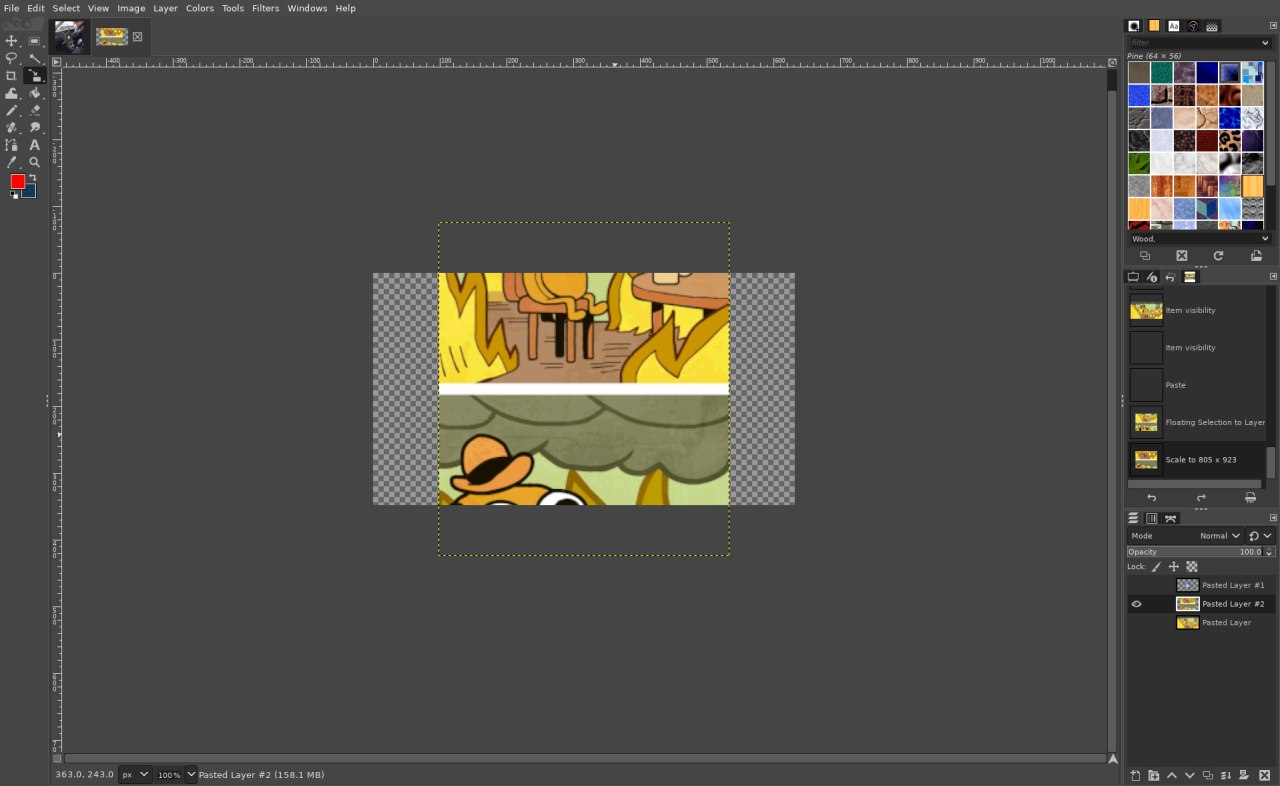Pick the Fuzzy Select magic wand tool
The width and height of the screenshot is (1280, 786).
coord(35,58)
